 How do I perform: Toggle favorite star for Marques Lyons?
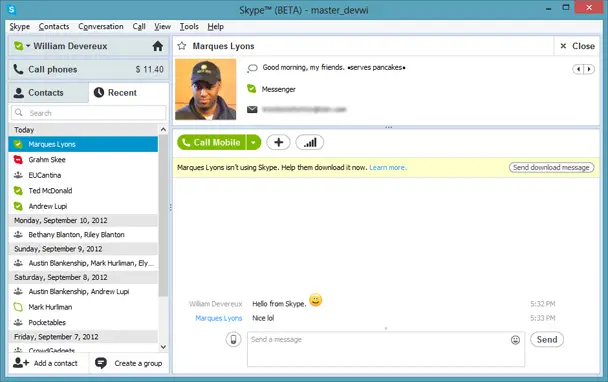pos(181,46)
